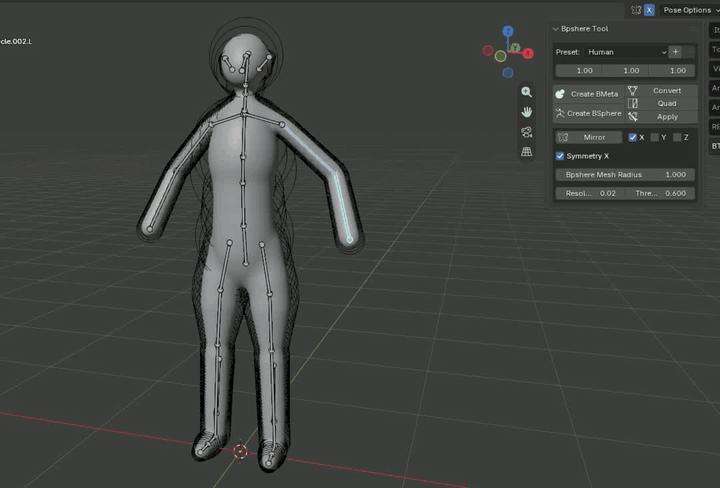The image size is (720, 488).
Task: Click the Create BSphere button
Action: click(x=589, y=113)
